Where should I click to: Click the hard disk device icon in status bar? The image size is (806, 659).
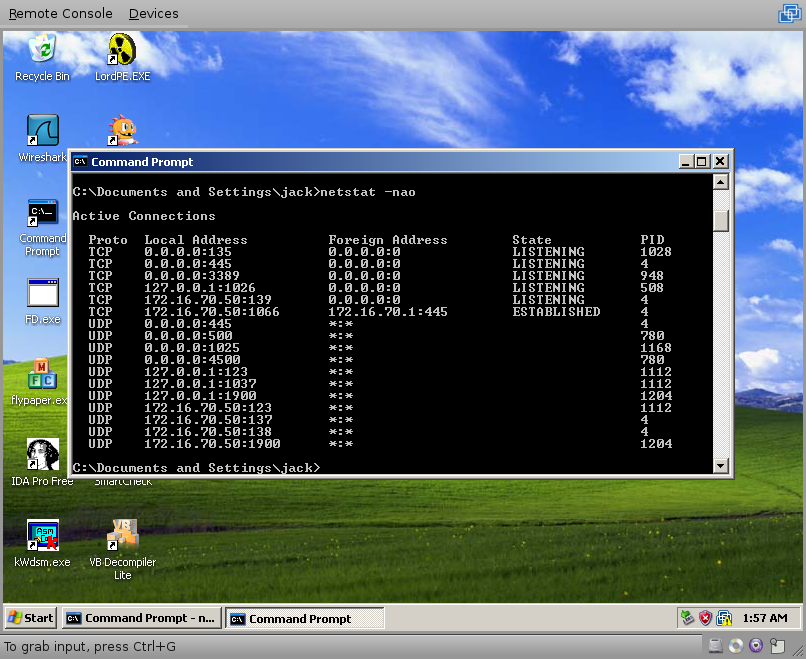[x=715, y=646]
